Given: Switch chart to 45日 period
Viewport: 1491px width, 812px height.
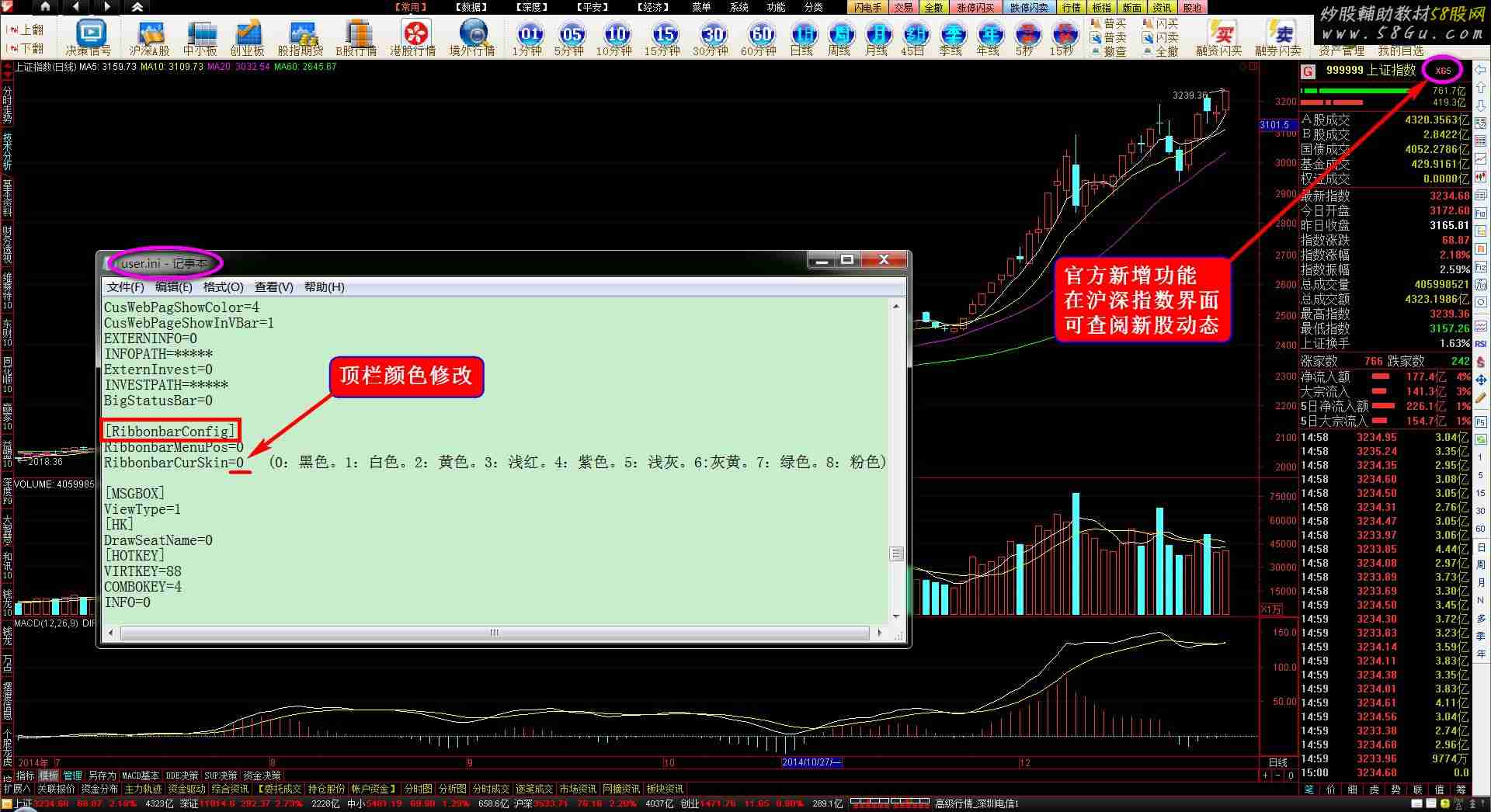Looking at the screenshot, I should pos(914,37).
